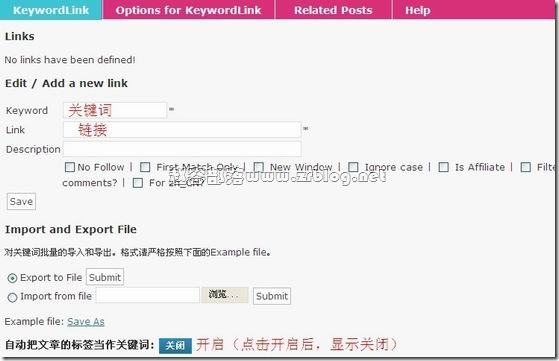Click the 'Example file:' label
Viewport: 559px width, 361px height.
coord(35,321)
